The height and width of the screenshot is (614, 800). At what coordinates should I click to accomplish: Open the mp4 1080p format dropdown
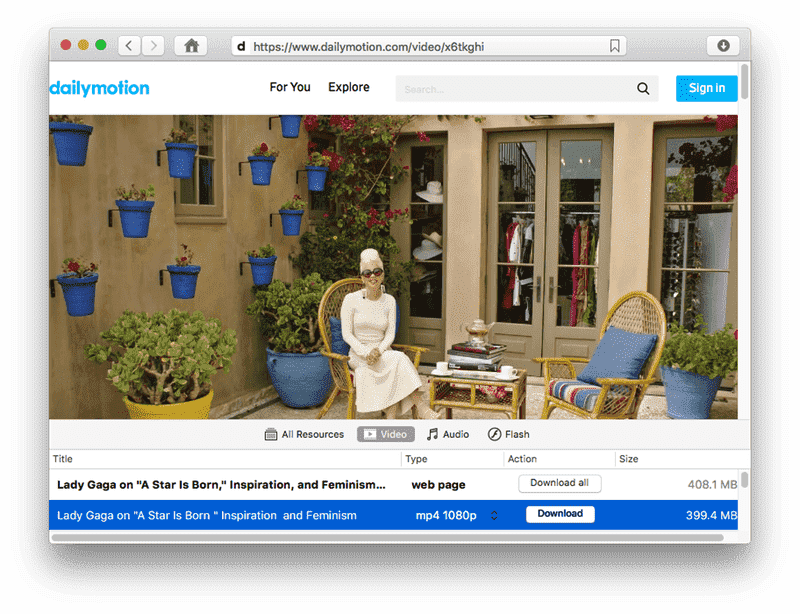[x=494, y=516]
